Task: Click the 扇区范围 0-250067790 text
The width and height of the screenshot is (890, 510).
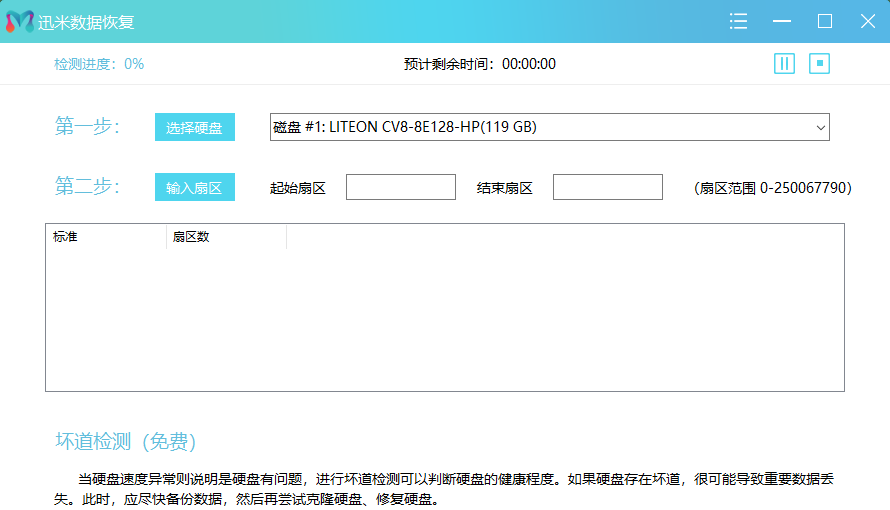Action: click(772, 188)
